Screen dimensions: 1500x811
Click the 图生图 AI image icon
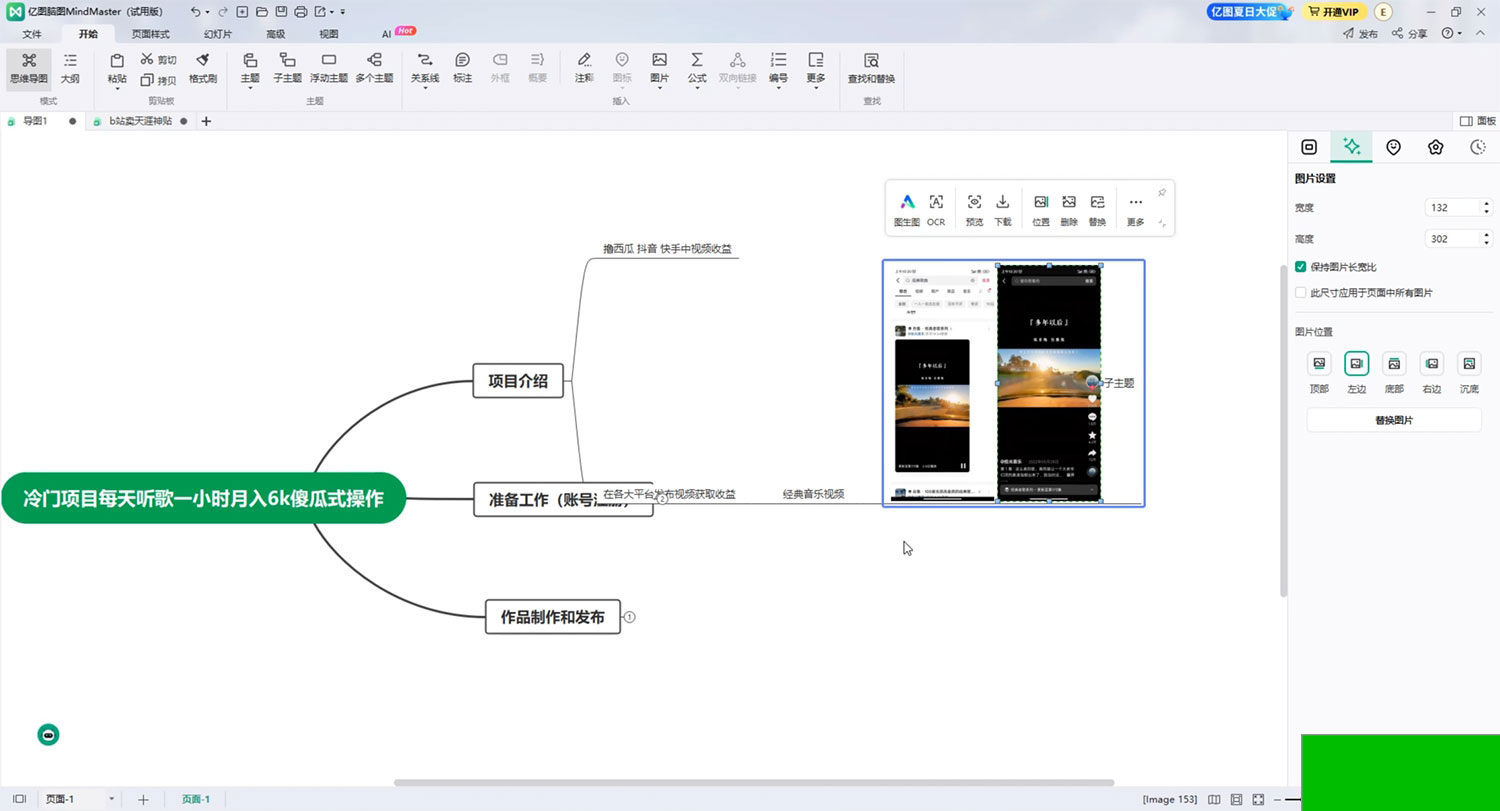pos(907,208)
